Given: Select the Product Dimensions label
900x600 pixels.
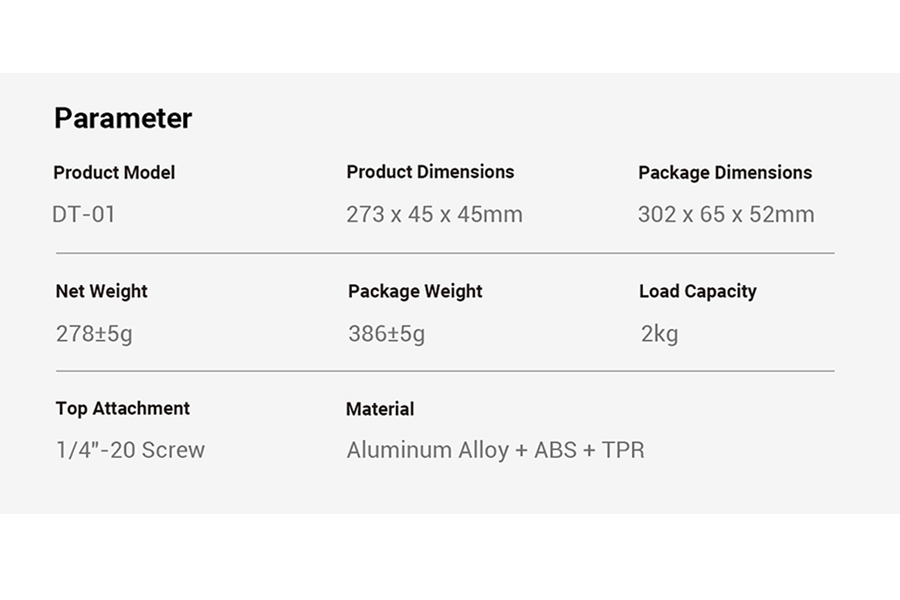Looking at the screenshot, I should point(430,172).
